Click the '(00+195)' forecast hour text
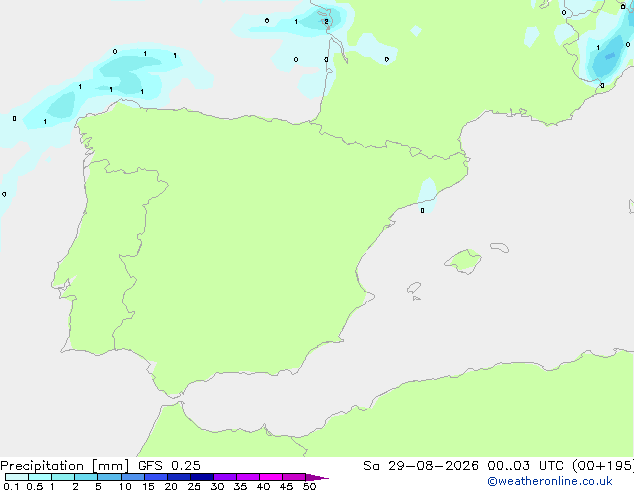 602,466
